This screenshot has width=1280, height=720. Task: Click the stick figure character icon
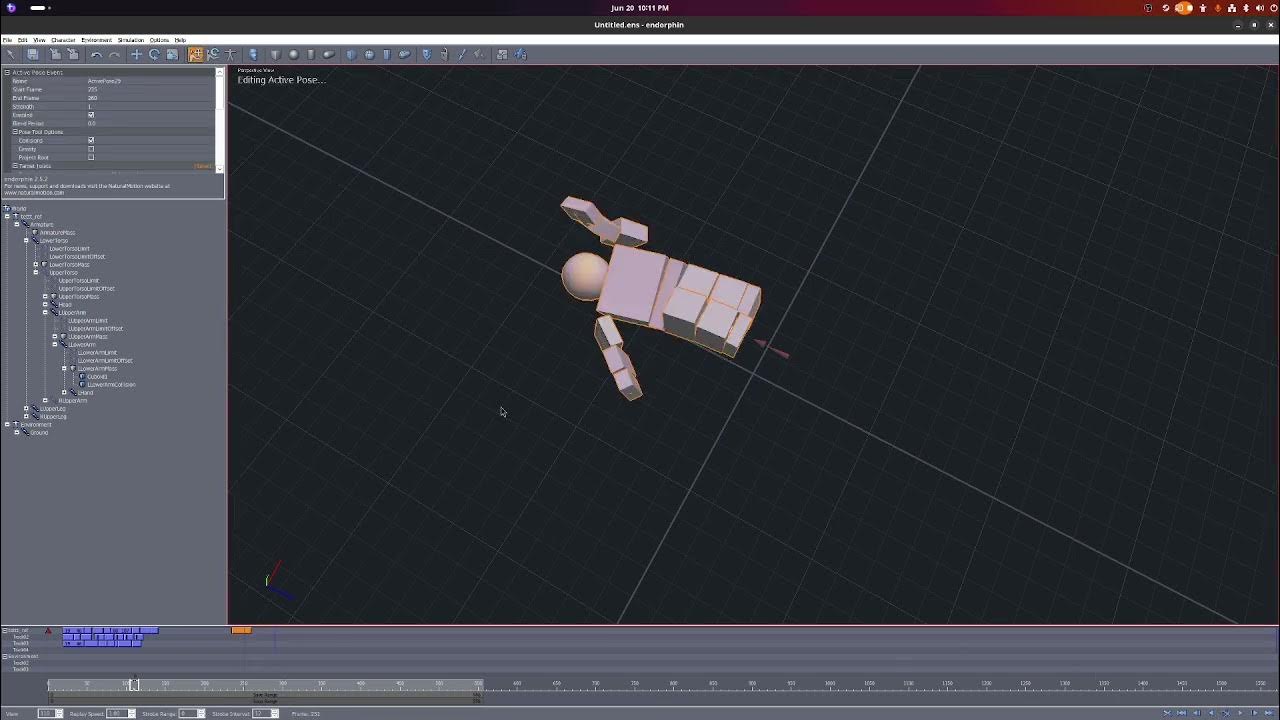coord(231,54)
